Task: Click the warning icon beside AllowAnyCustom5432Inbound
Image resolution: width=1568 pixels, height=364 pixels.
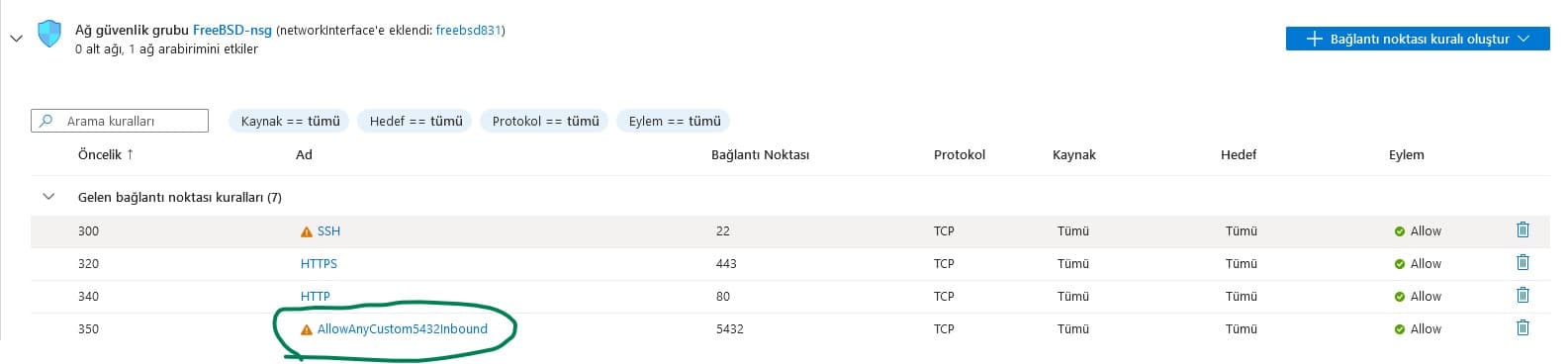Action: pos(307,329)
